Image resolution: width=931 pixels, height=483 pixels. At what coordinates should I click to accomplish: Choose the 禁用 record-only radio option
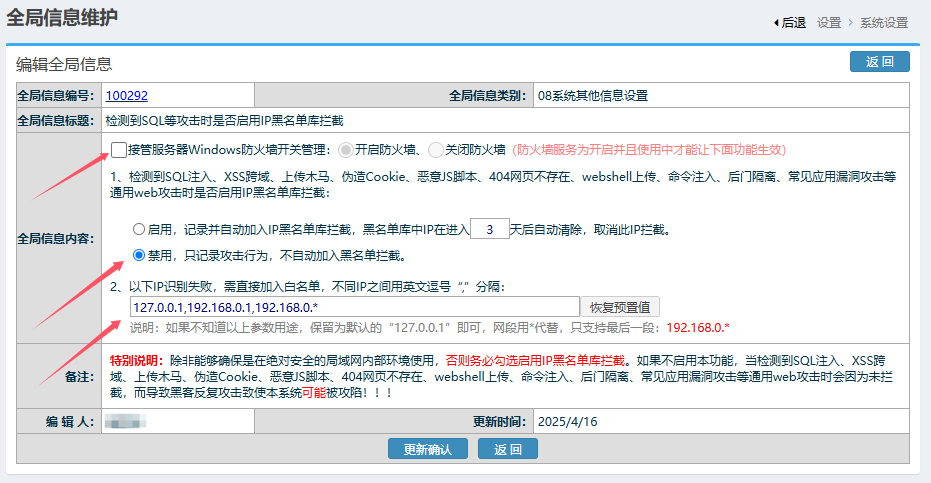139,255
